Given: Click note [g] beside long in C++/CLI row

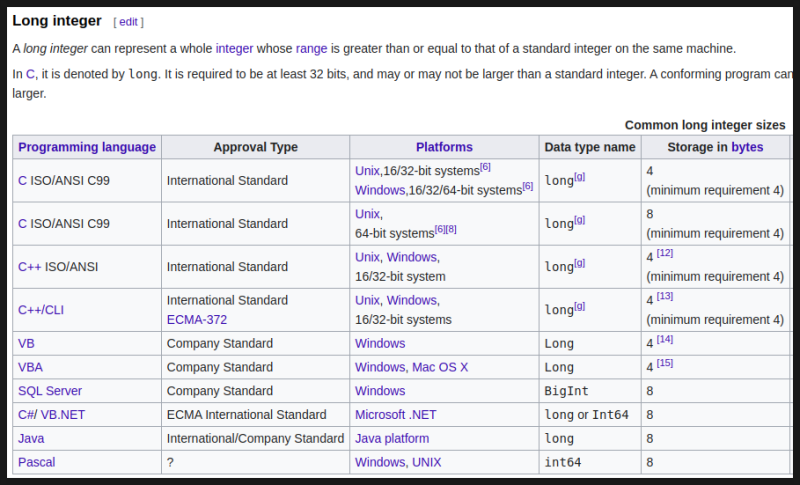Looking at the screenshot, I should pos(580,306).
